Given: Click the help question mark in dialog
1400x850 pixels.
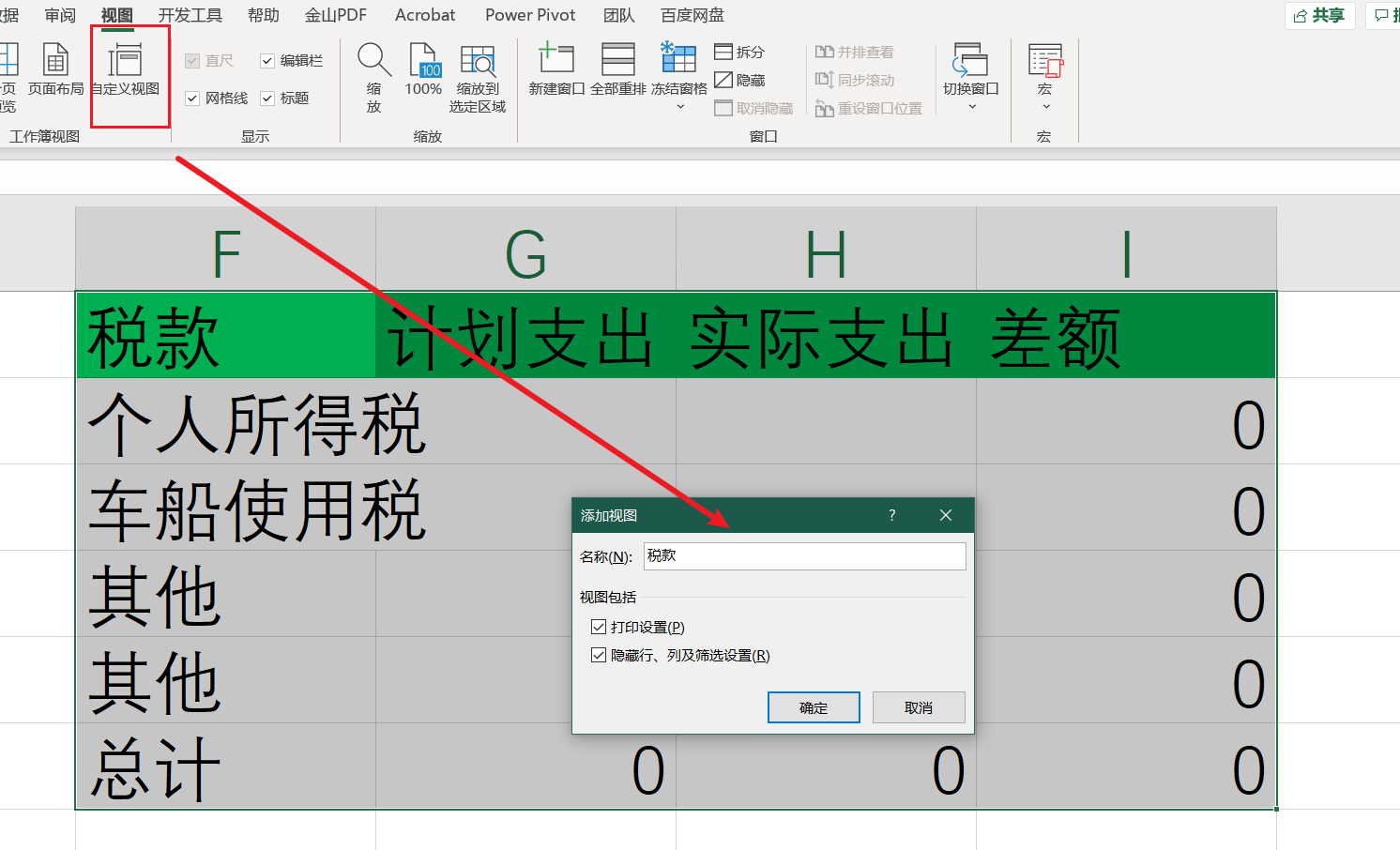Looking at the screenshot, I should (x=891, y=515).
